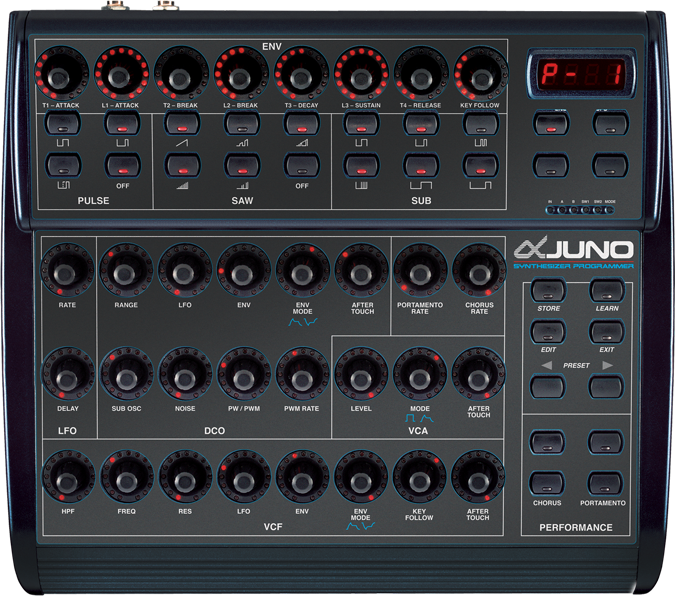Select lower SAW waveform button under L2 - BREAK
The width and height of the screenshot is (675, 596).
242,165
